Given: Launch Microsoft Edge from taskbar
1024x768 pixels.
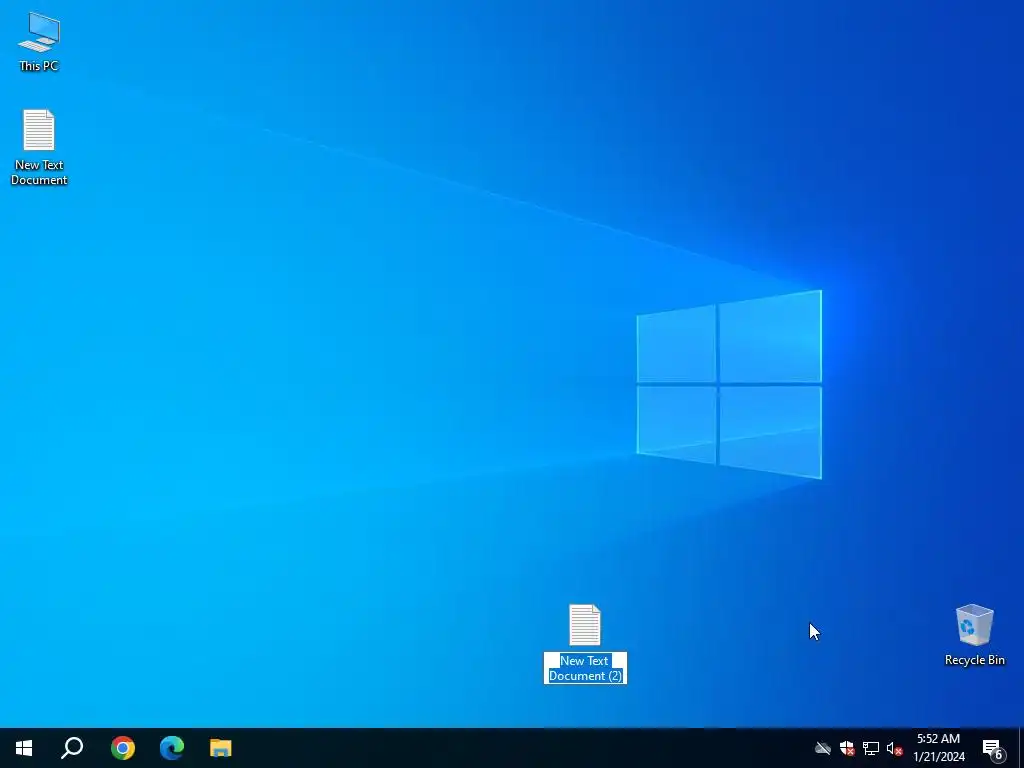Looking at the screenshot, I should pyautogui.click(x=172, y=748).
